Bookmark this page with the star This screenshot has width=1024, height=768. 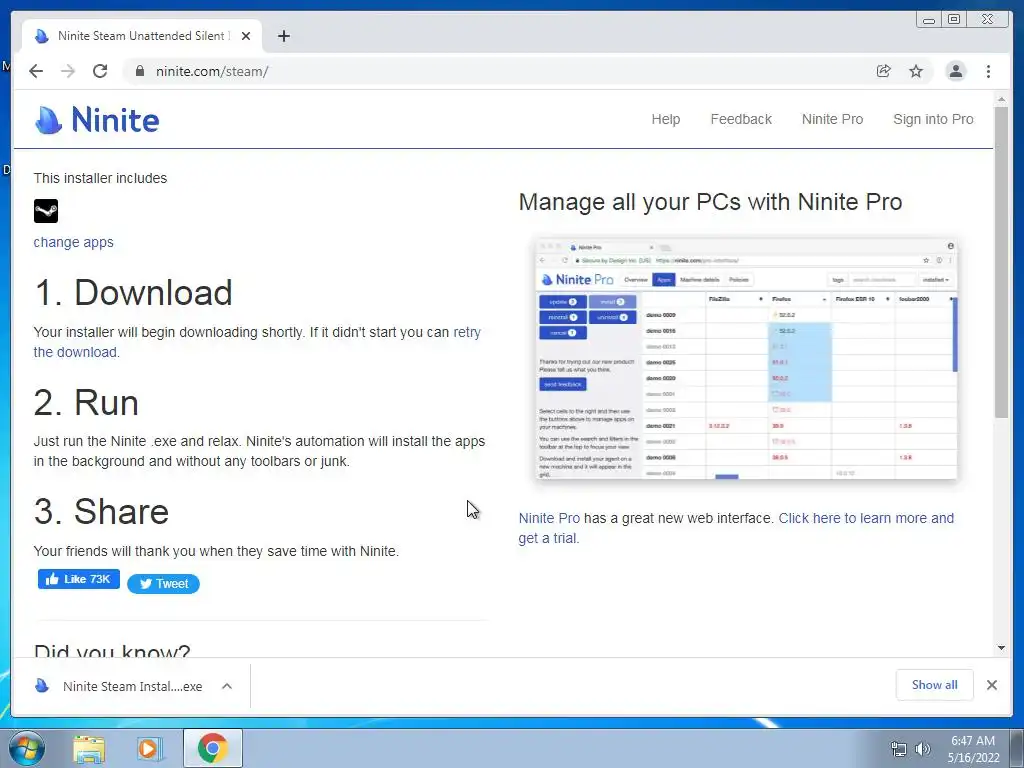click(916, 71)
